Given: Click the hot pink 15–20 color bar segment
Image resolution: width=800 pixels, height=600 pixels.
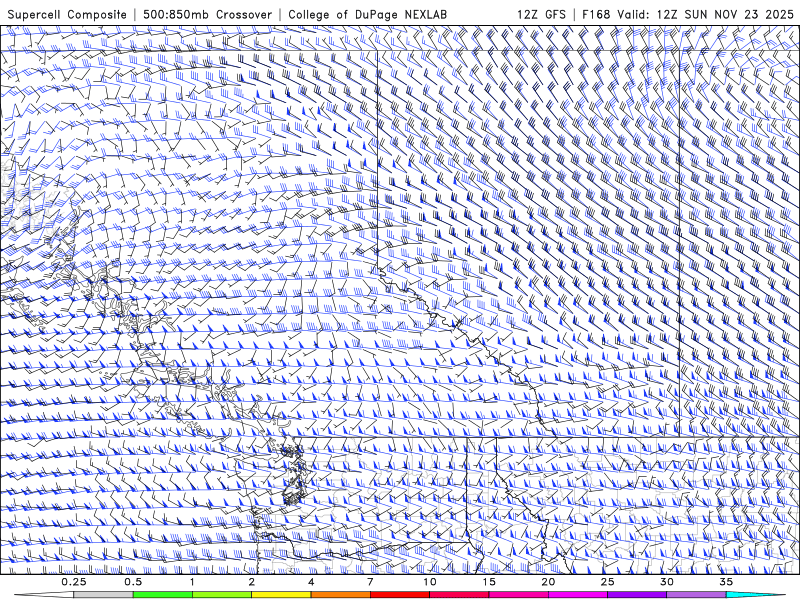Looking at the screenshot, I should click(518, 595).
